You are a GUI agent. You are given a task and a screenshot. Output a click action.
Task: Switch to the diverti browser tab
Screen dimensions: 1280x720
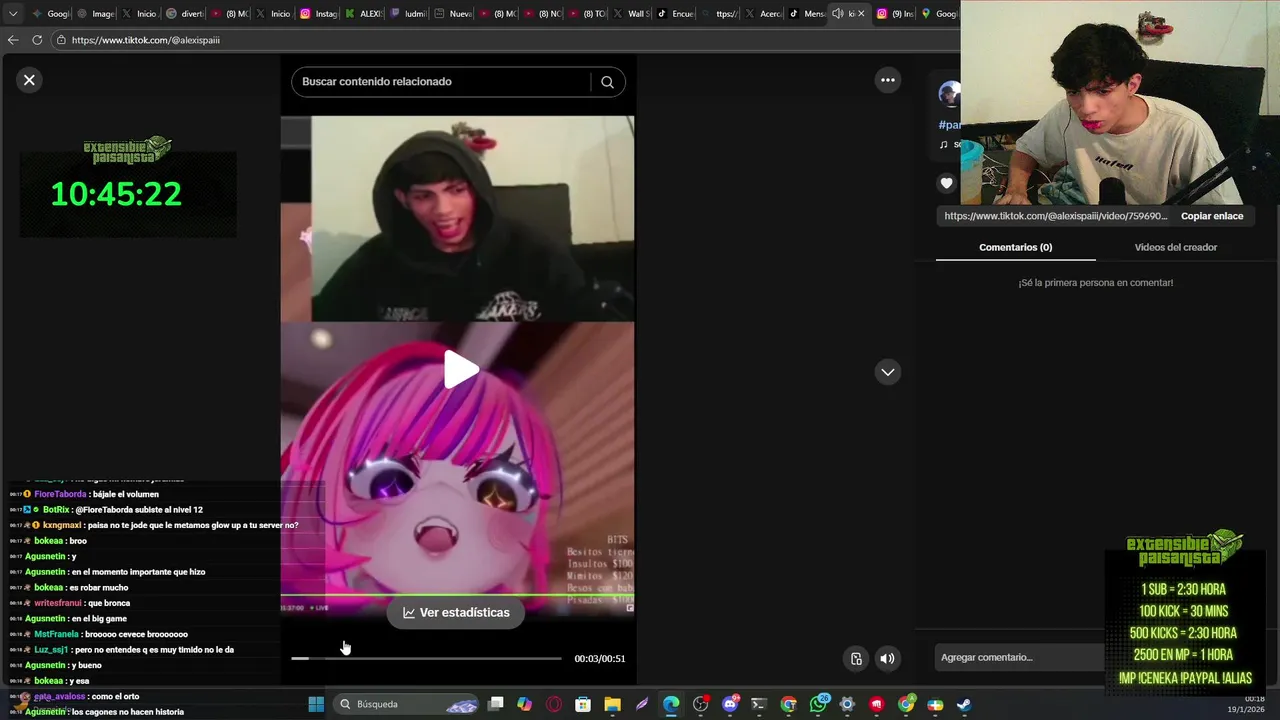pos(186,14)
